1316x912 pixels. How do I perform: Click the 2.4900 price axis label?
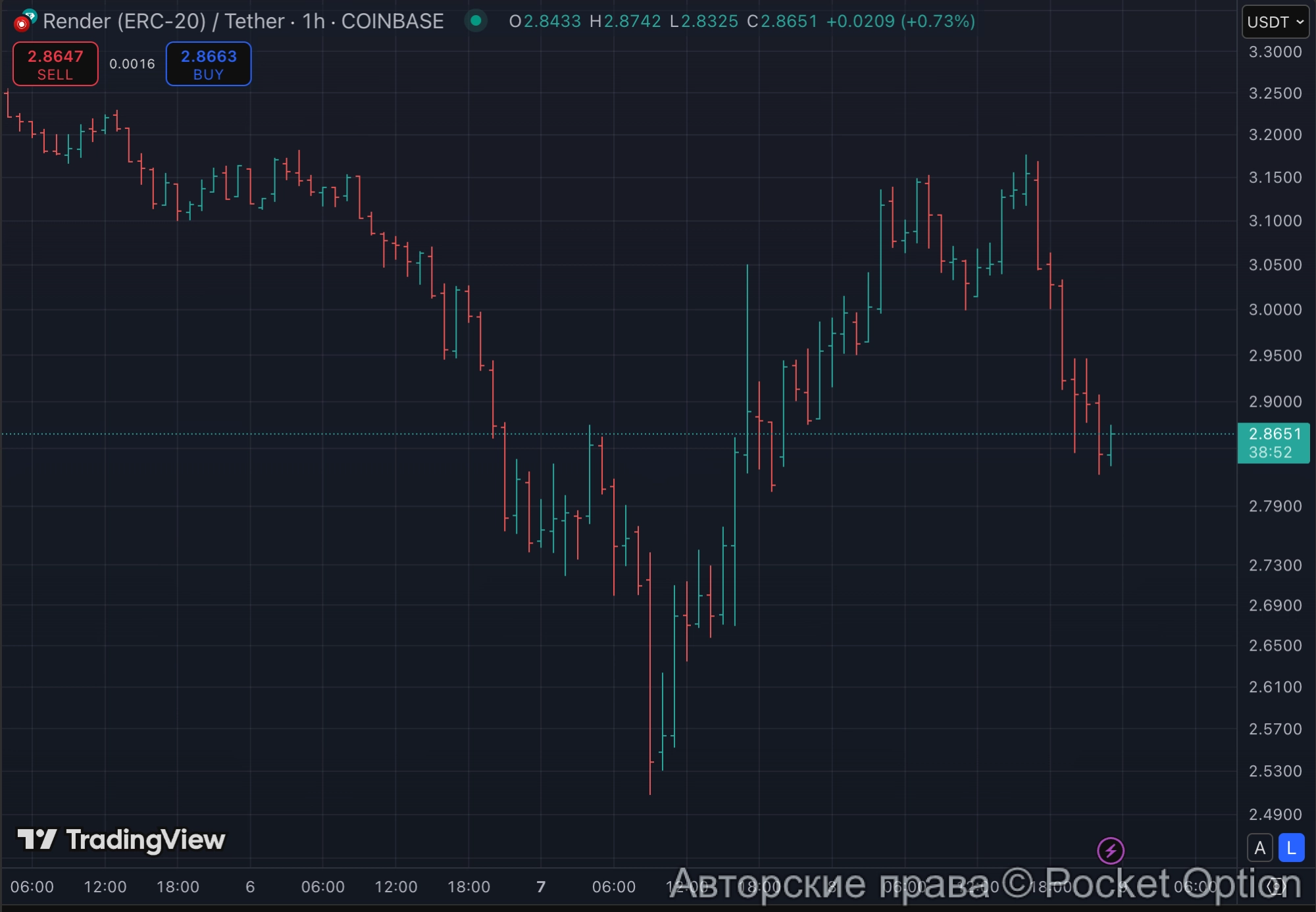(1275, 814)
